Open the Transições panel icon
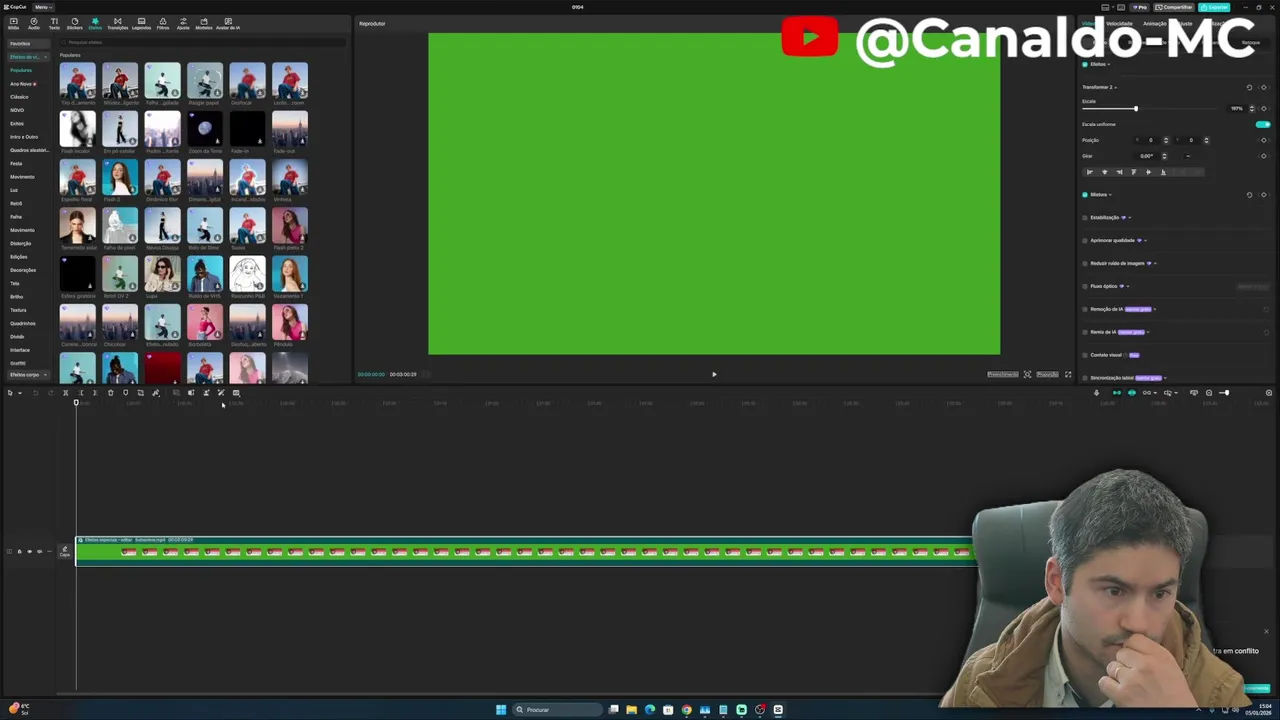Viewport: 1280px width, 720px height. (x=117, y=23)
